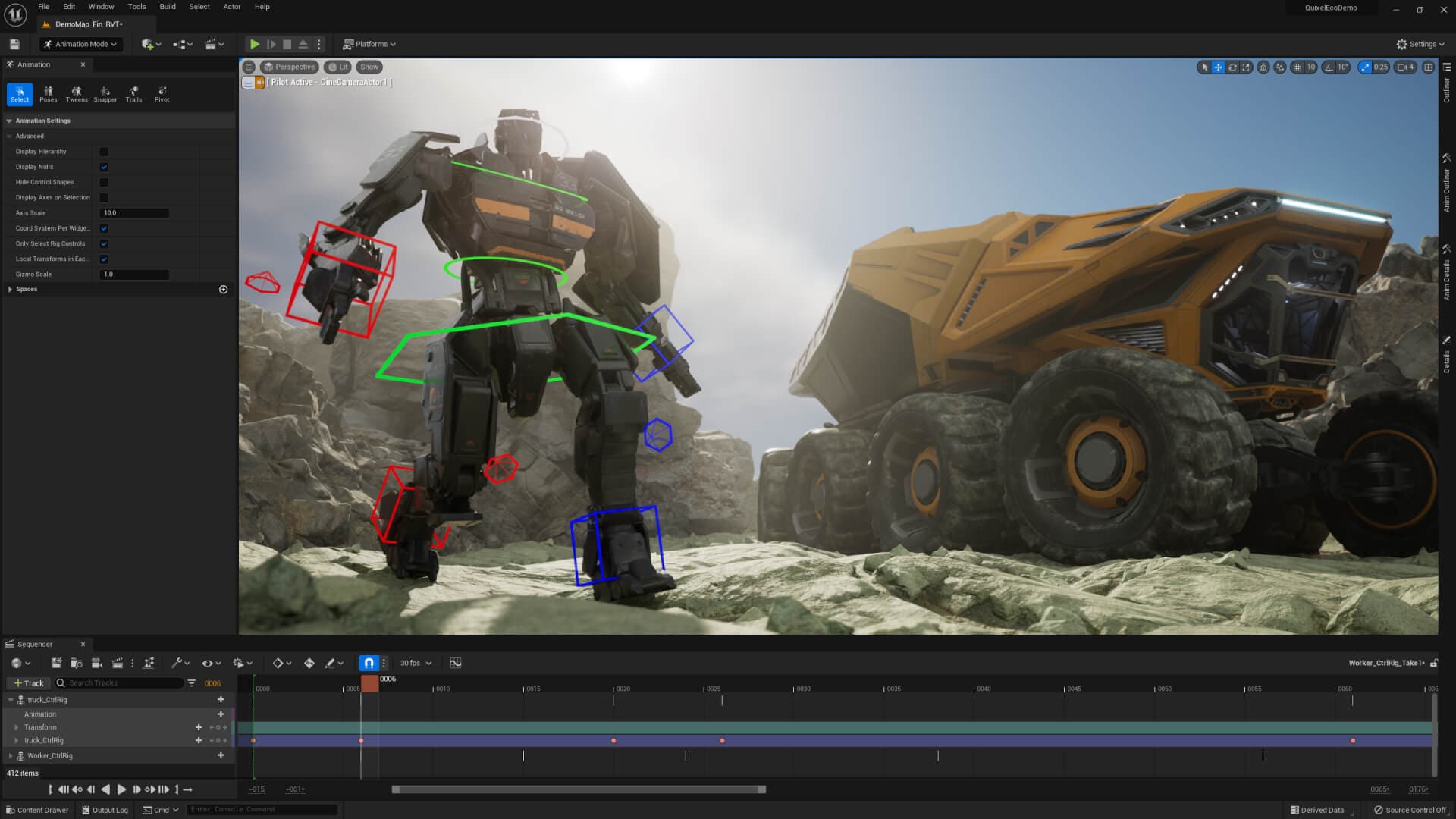Click the camera/render movie icon in Sequencer toolbar
Image resolution: width=1456 pixels, height=819 pixels.
coord(97,662)
